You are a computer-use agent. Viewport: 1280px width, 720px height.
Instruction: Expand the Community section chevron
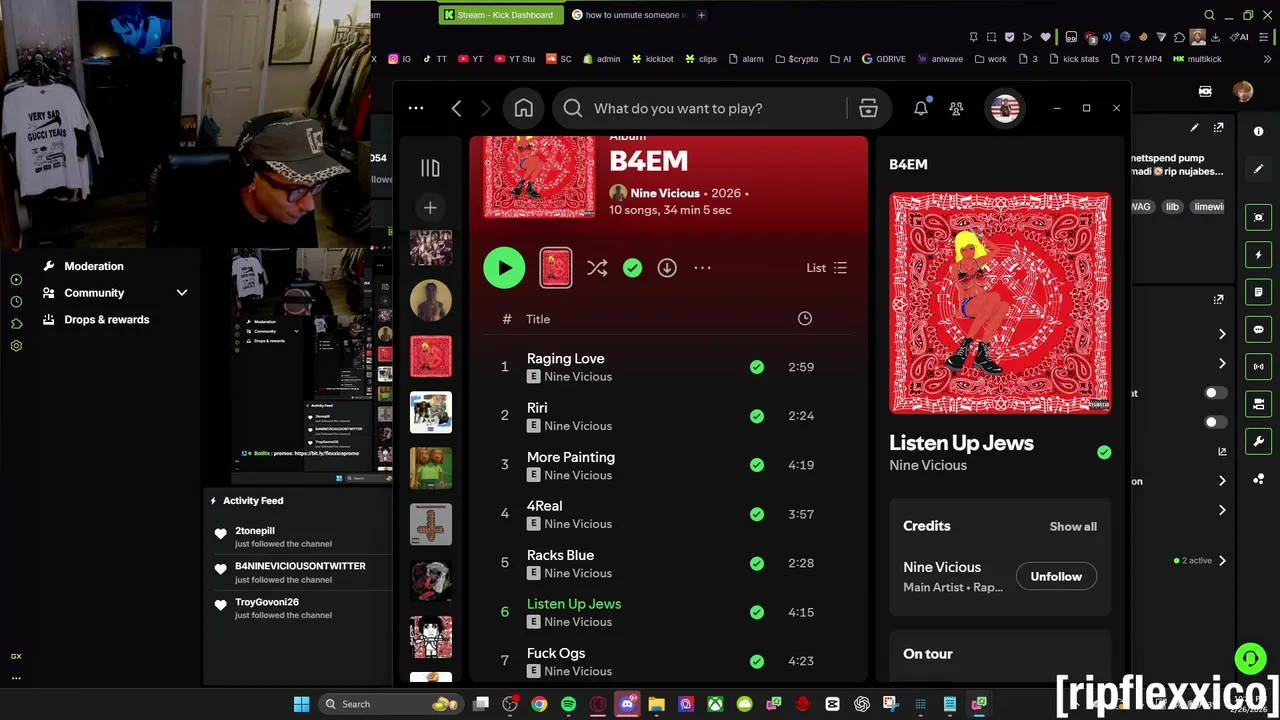tap(182, 293)
